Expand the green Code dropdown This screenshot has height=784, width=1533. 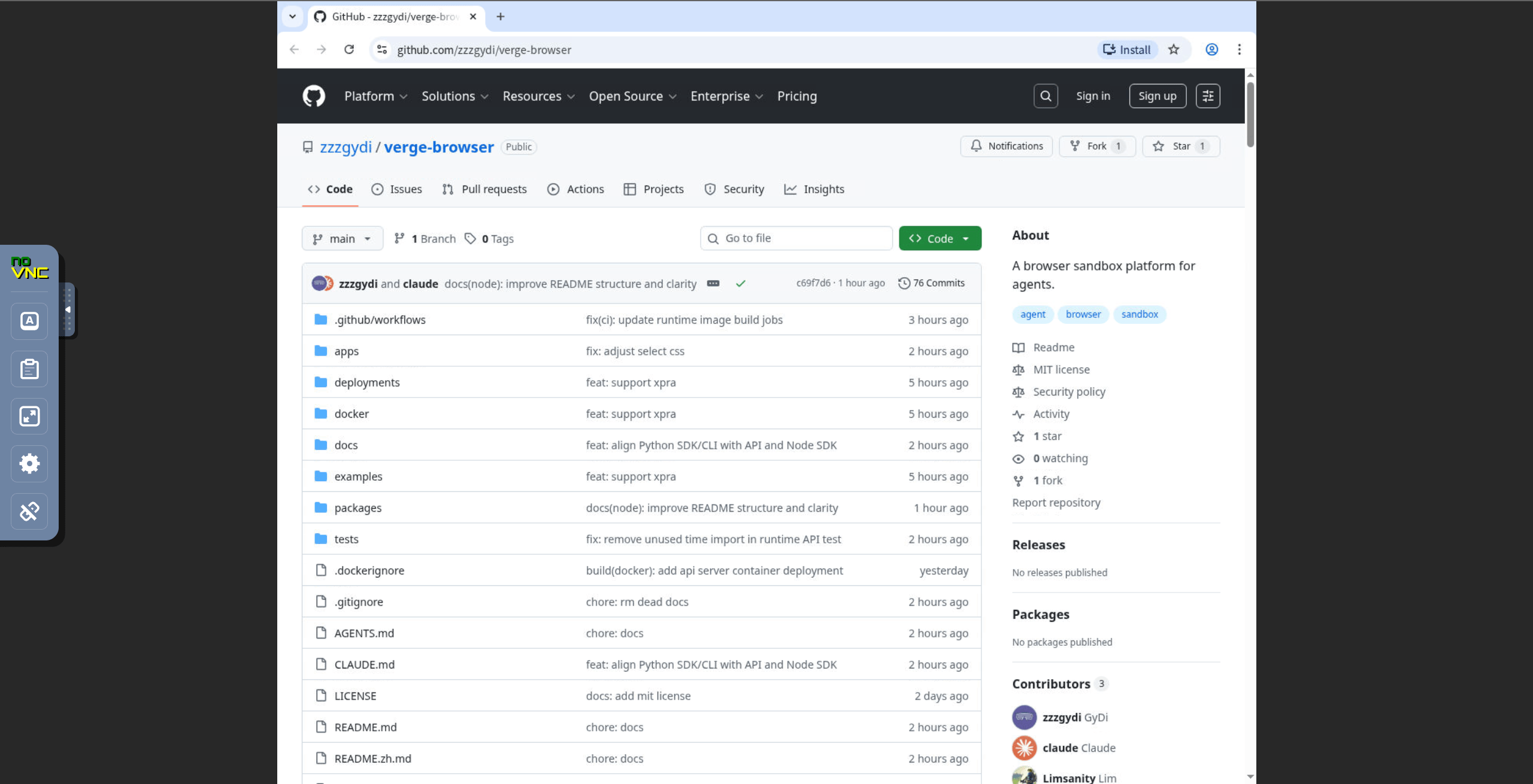click(940, 239)
